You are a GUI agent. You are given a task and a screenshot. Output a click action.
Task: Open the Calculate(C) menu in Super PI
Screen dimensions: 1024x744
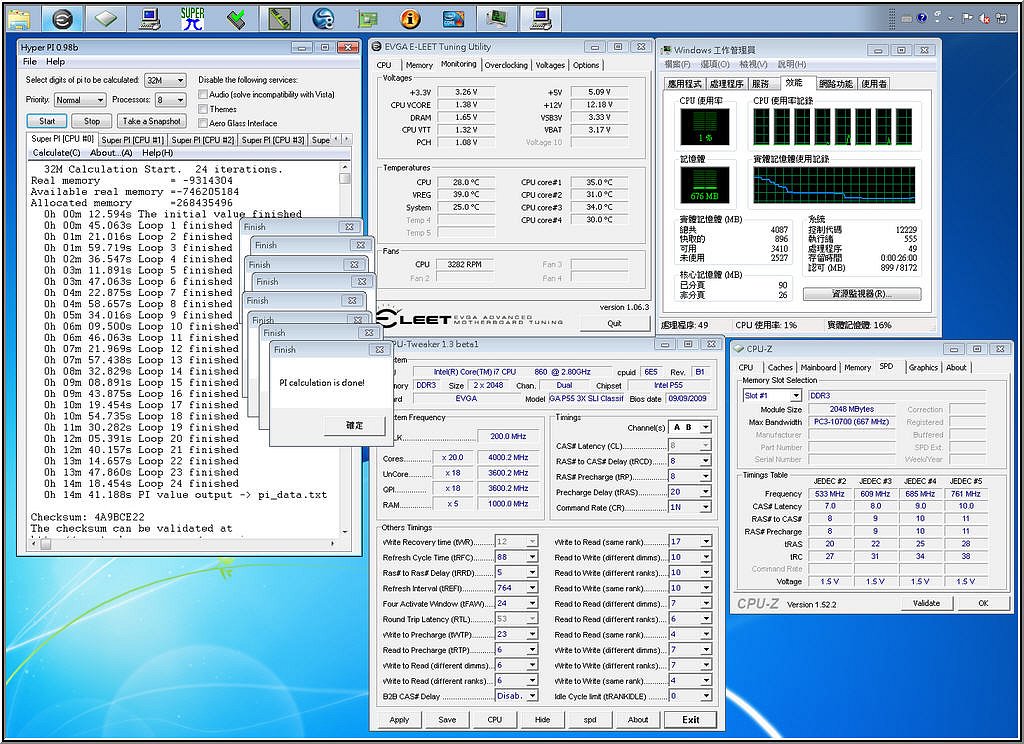pos(56,153)
